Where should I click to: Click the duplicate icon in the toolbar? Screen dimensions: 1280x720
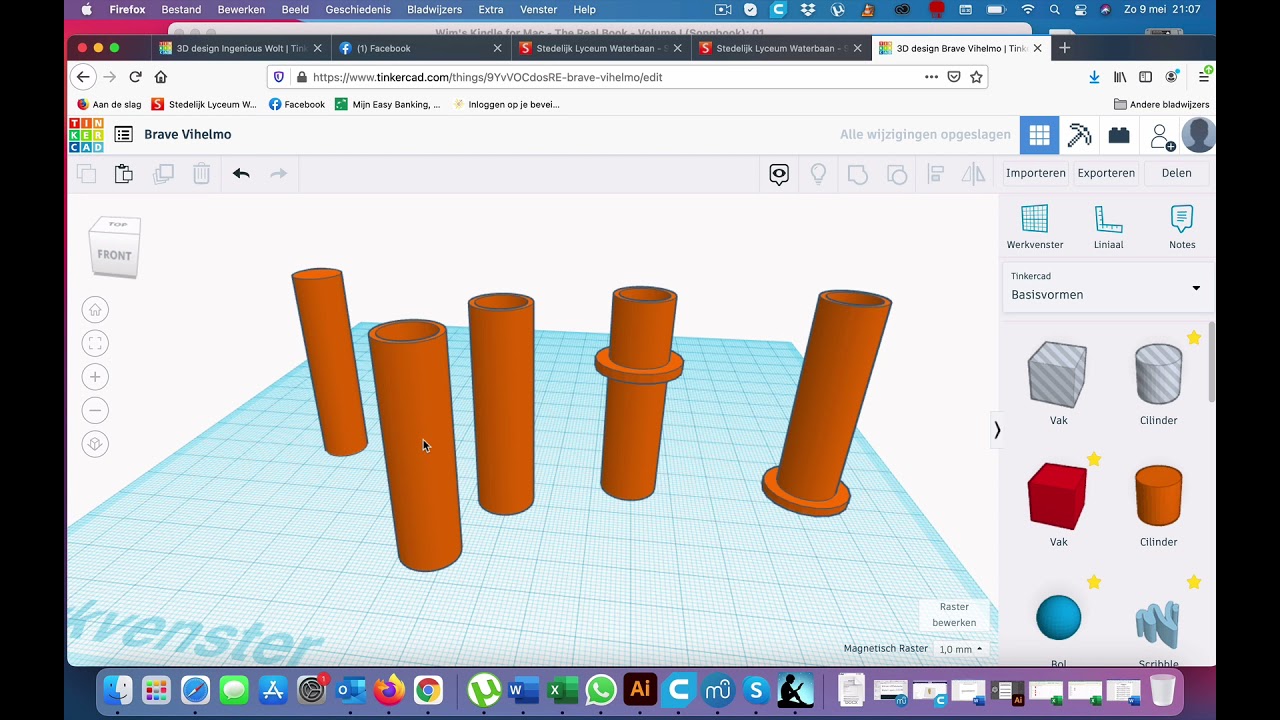[163, 174]
